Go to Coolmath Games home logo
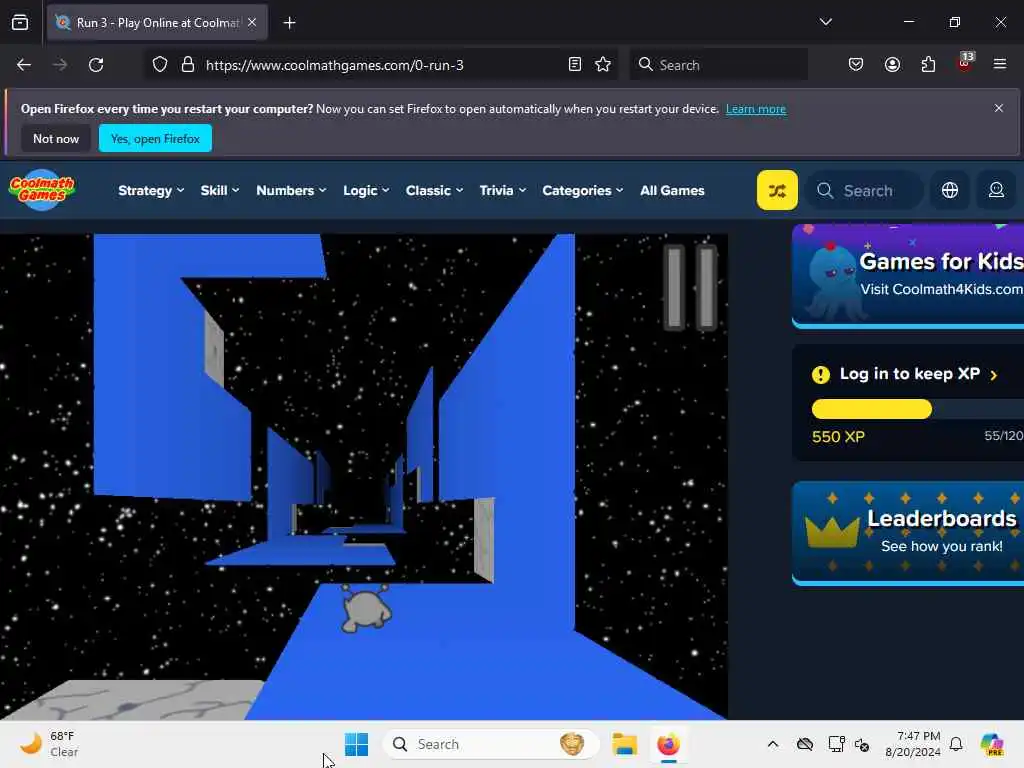Screen dimensions: 1024x768 point(42,190)
